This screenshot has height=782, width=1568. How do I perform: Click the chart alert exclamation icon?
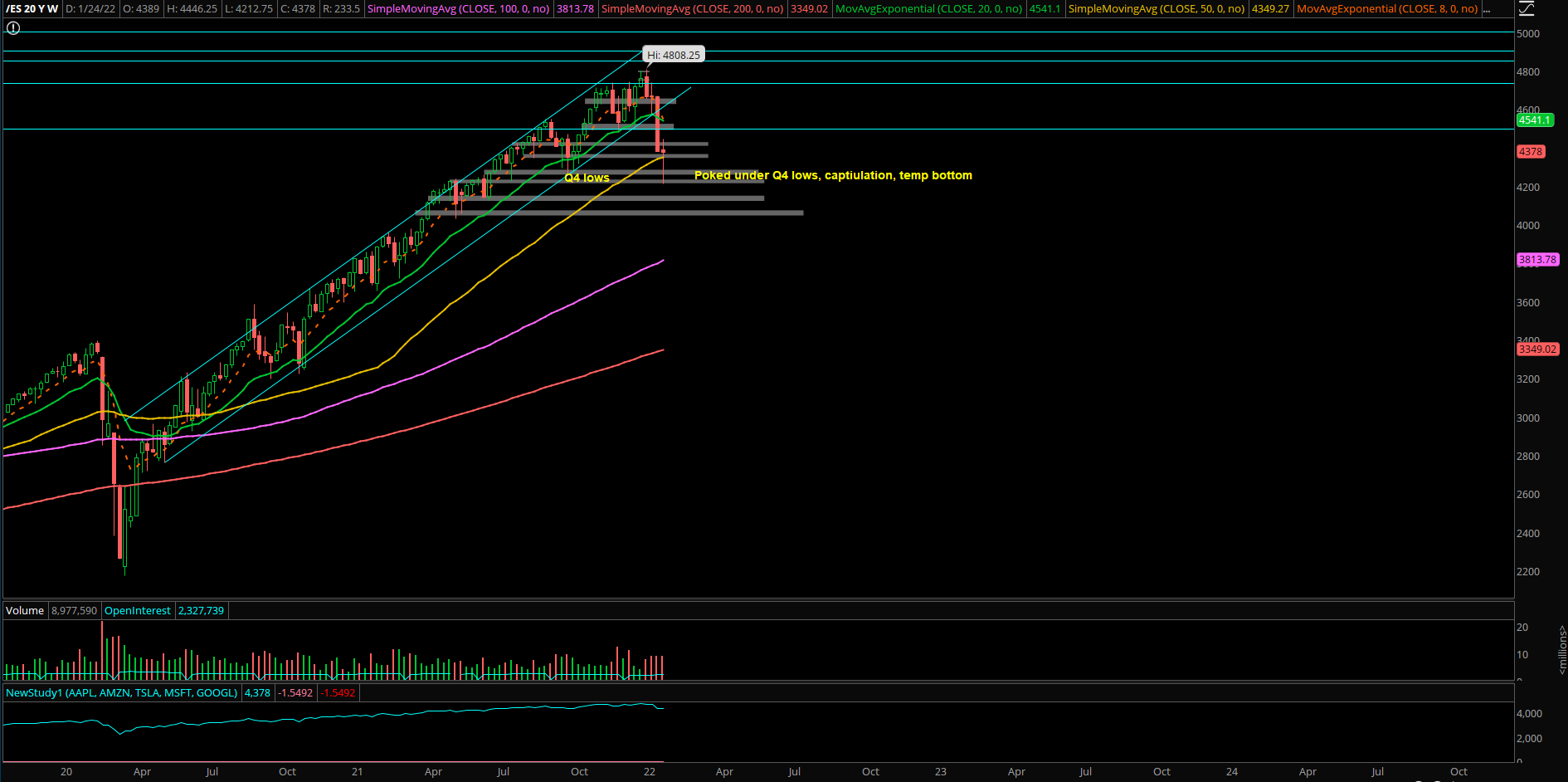tap(12, 28)
